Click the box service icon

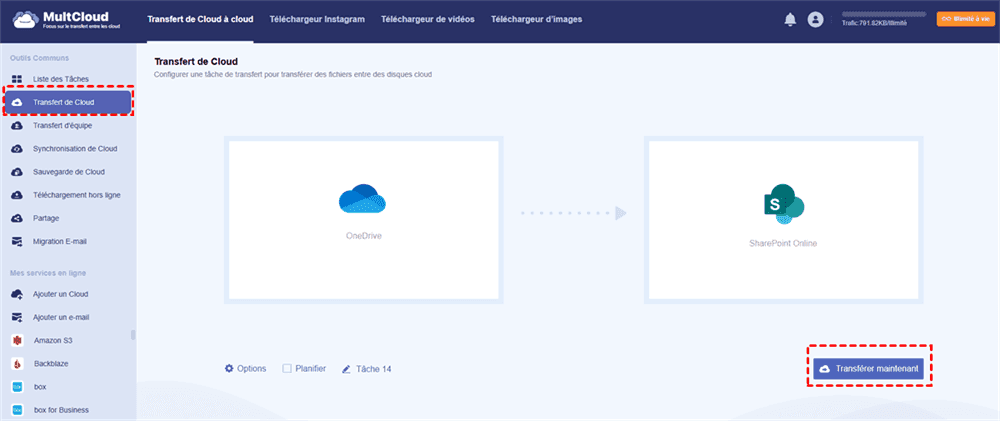point(18,387)
